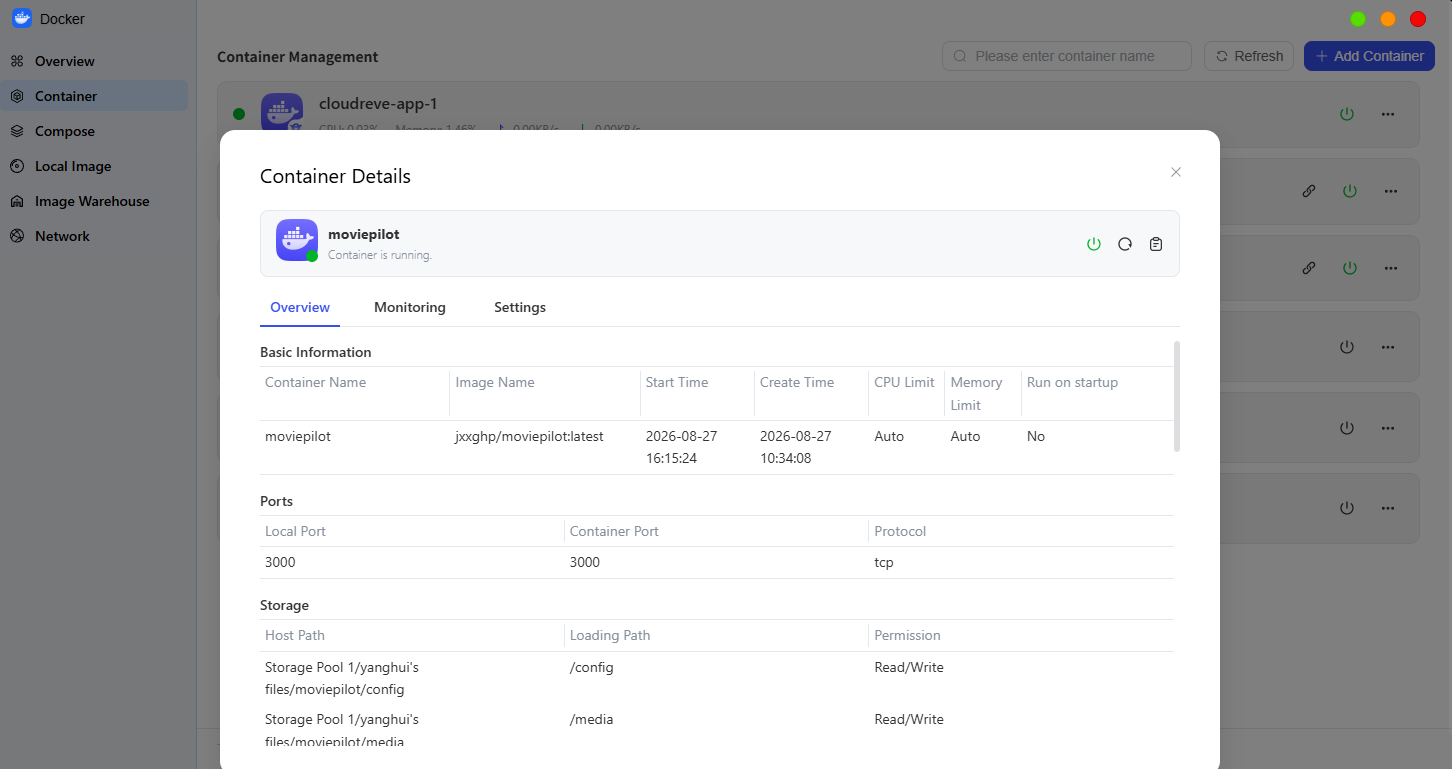Screen dimensions: 1452x769
Task: Select the Overview tab in Container Details
Action: coord(300,307)
